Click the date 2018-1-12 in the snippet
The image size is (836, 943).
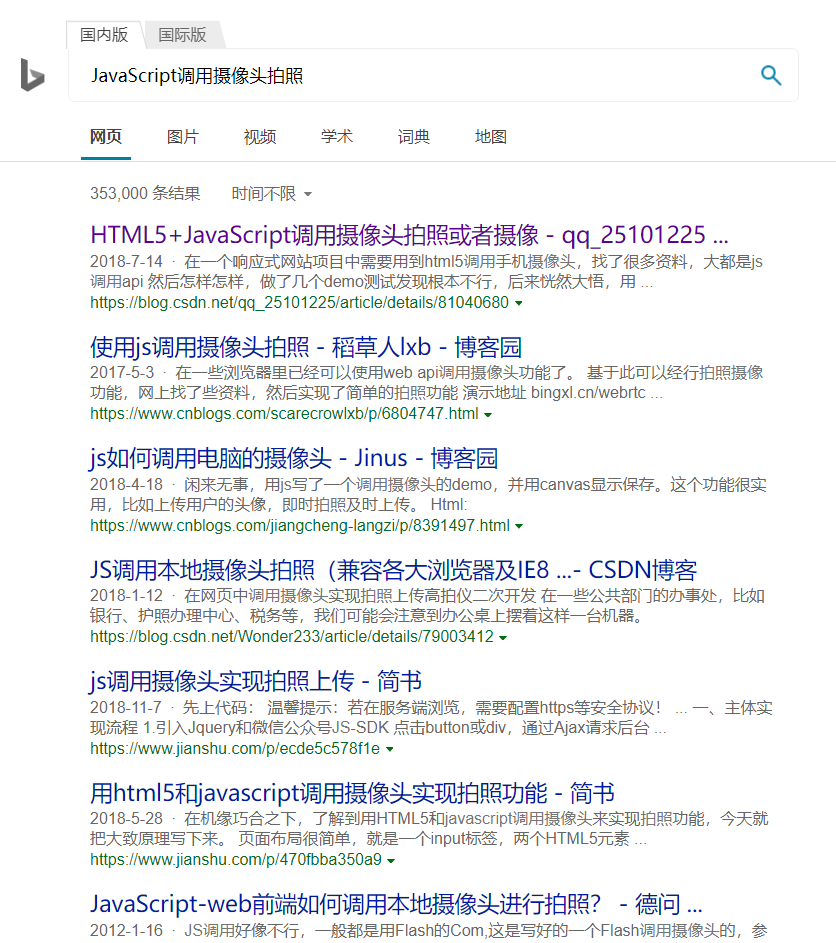pyautogui.click(x=126, y=596)
